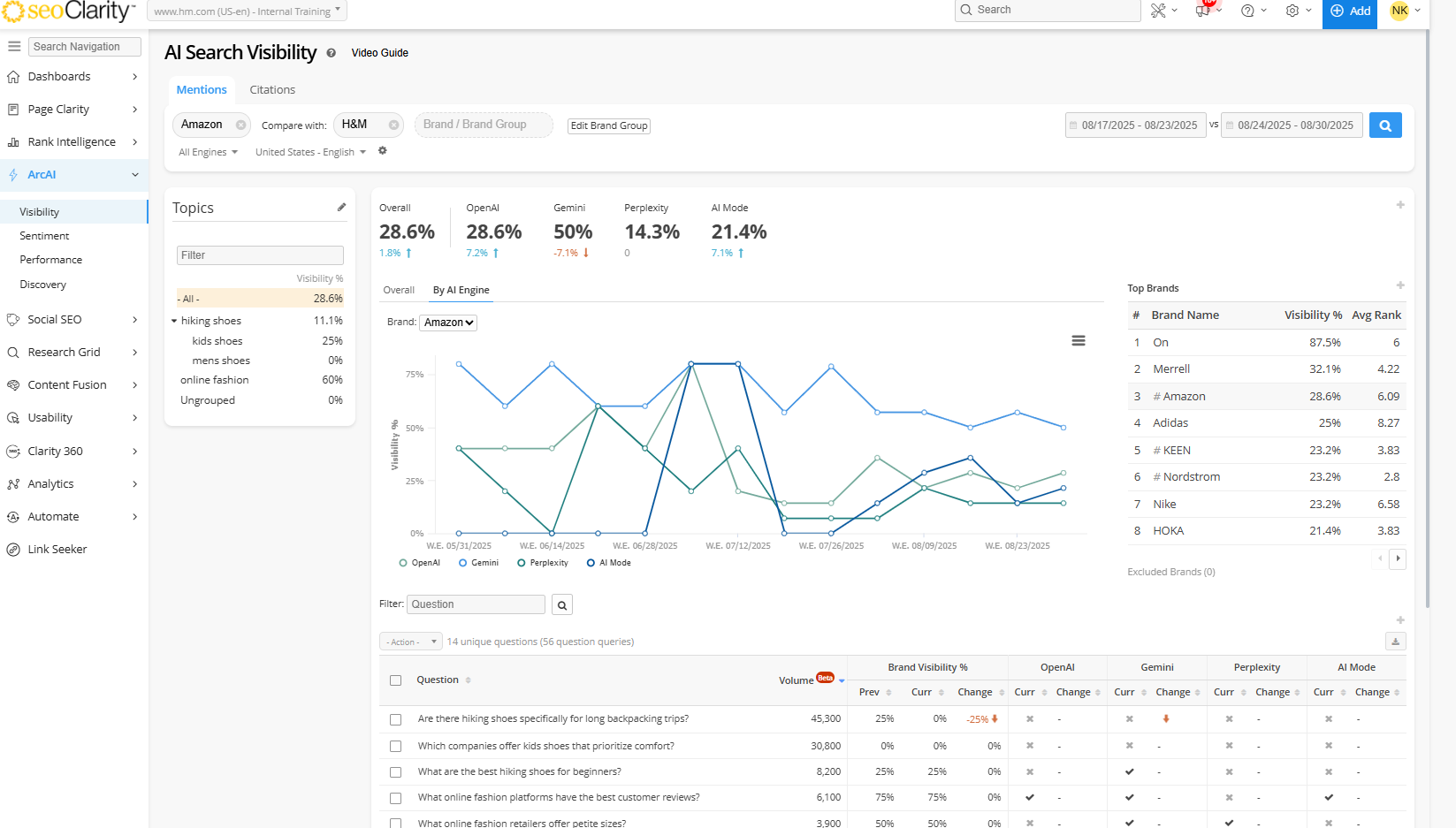Viewport: 1456px width, 828px height.
Task: Click the Topics edit pencil icon
Action: (341, 207)
